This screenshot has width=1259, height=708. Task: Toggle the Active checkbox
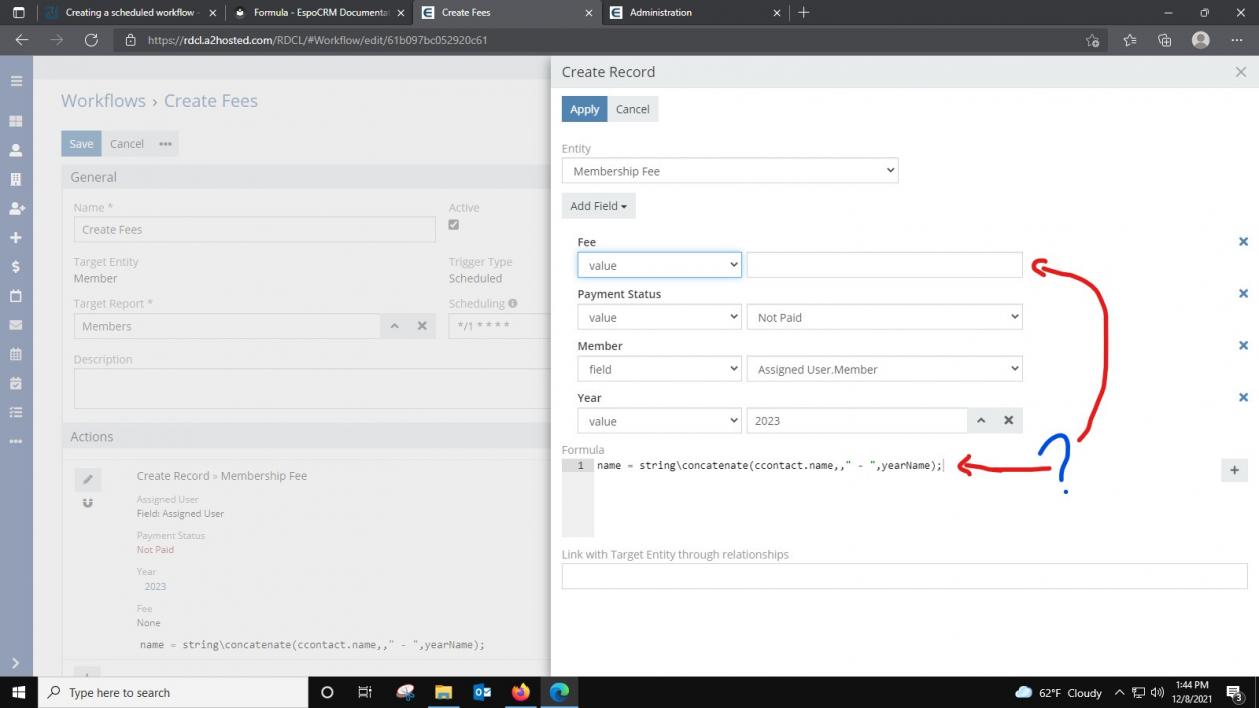[x=454, y=225]
